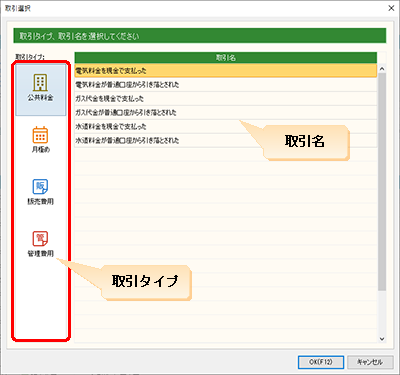The image size is (400, 375).
Task: Choose the 管理費用 transaction type icon
Action: [x=40, y=244]
